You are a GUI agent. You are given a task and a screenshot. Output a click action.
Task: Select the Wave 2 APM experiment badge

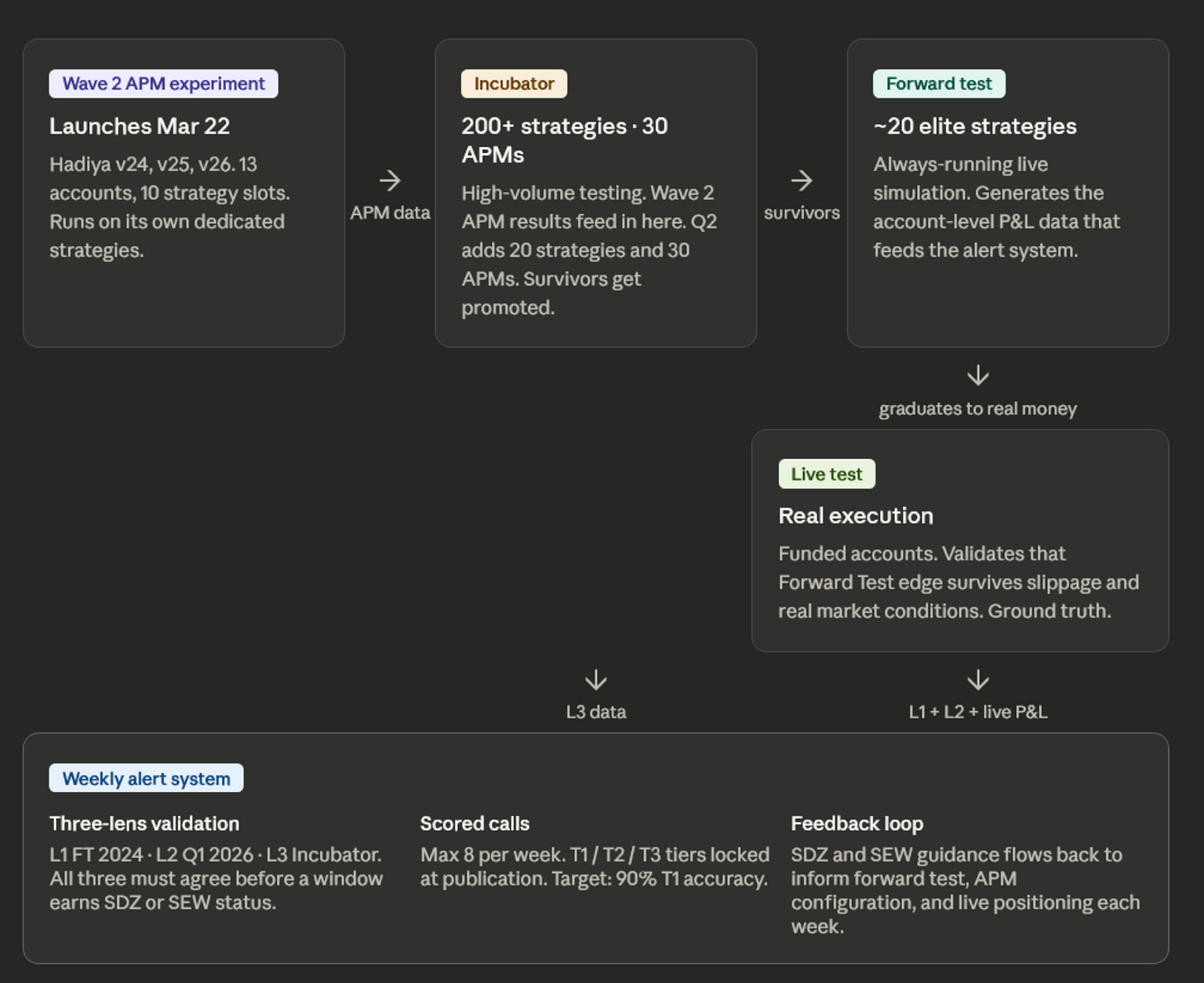pos(164,84)
